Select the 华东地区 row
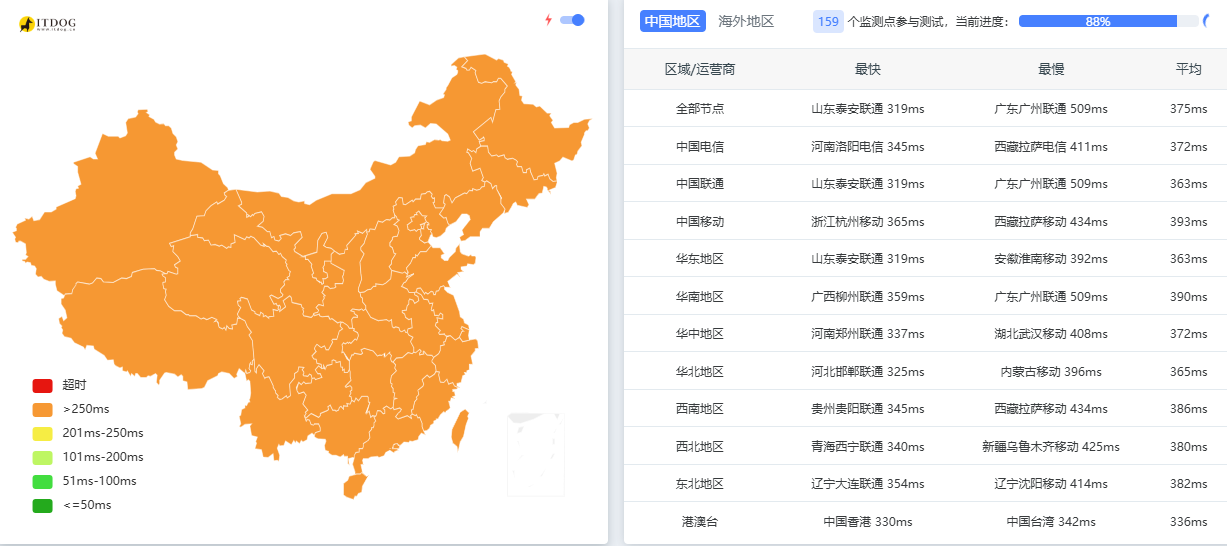This screenshot has height=546, width=1227. (700, 259)
